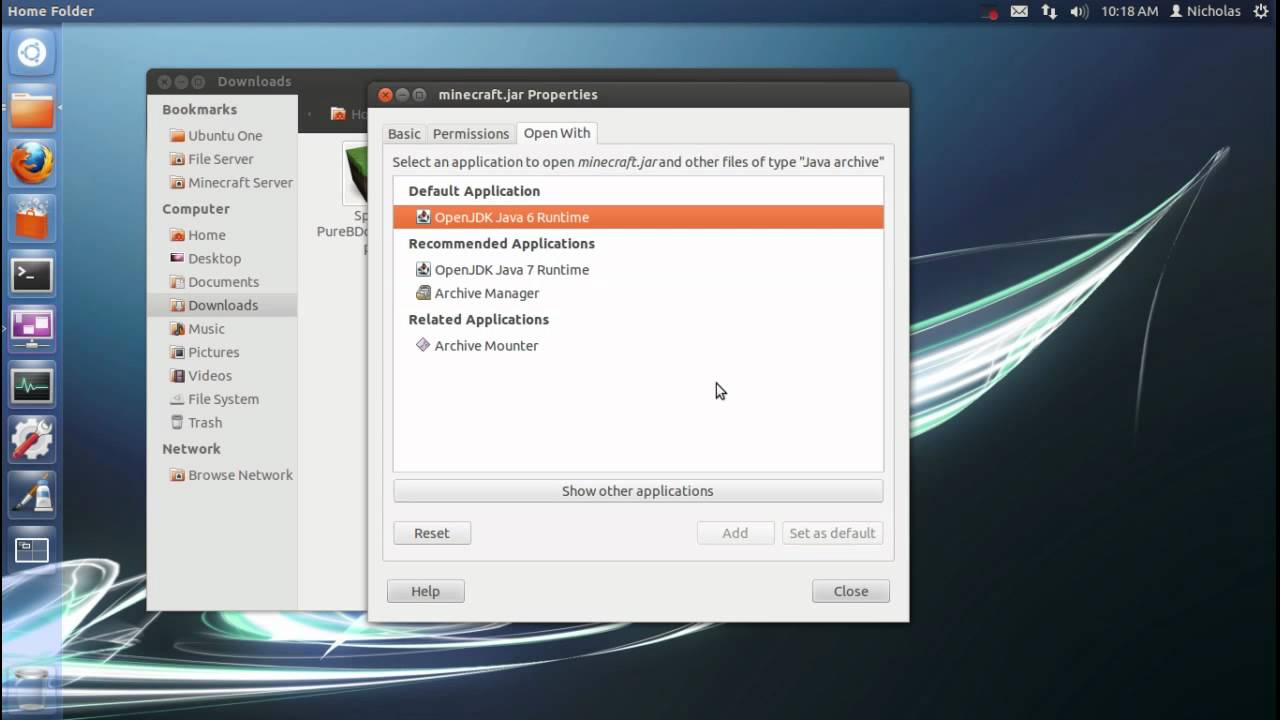Open System Monitor launcher icon

tap(31, 385)
